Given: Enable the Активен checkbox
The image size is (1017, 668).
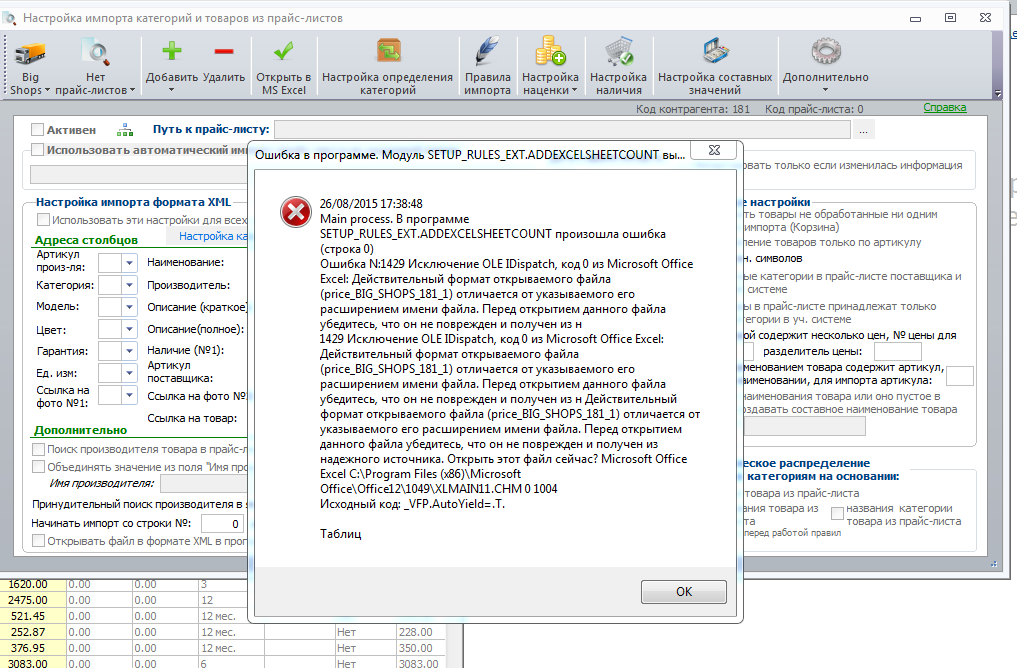Looking at the screenshot, I should click(38, 130).
